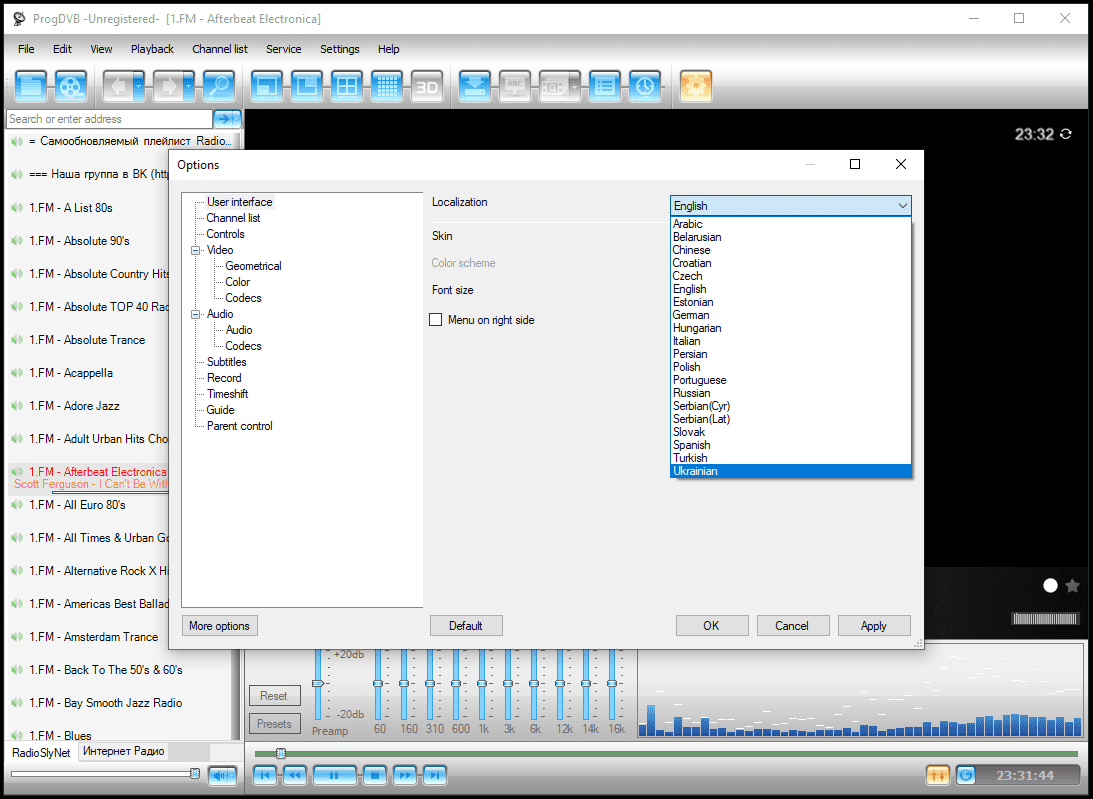Click the ABC subtitles toolbar icon
Viewport: 1093px width, 799px height.
515,86
